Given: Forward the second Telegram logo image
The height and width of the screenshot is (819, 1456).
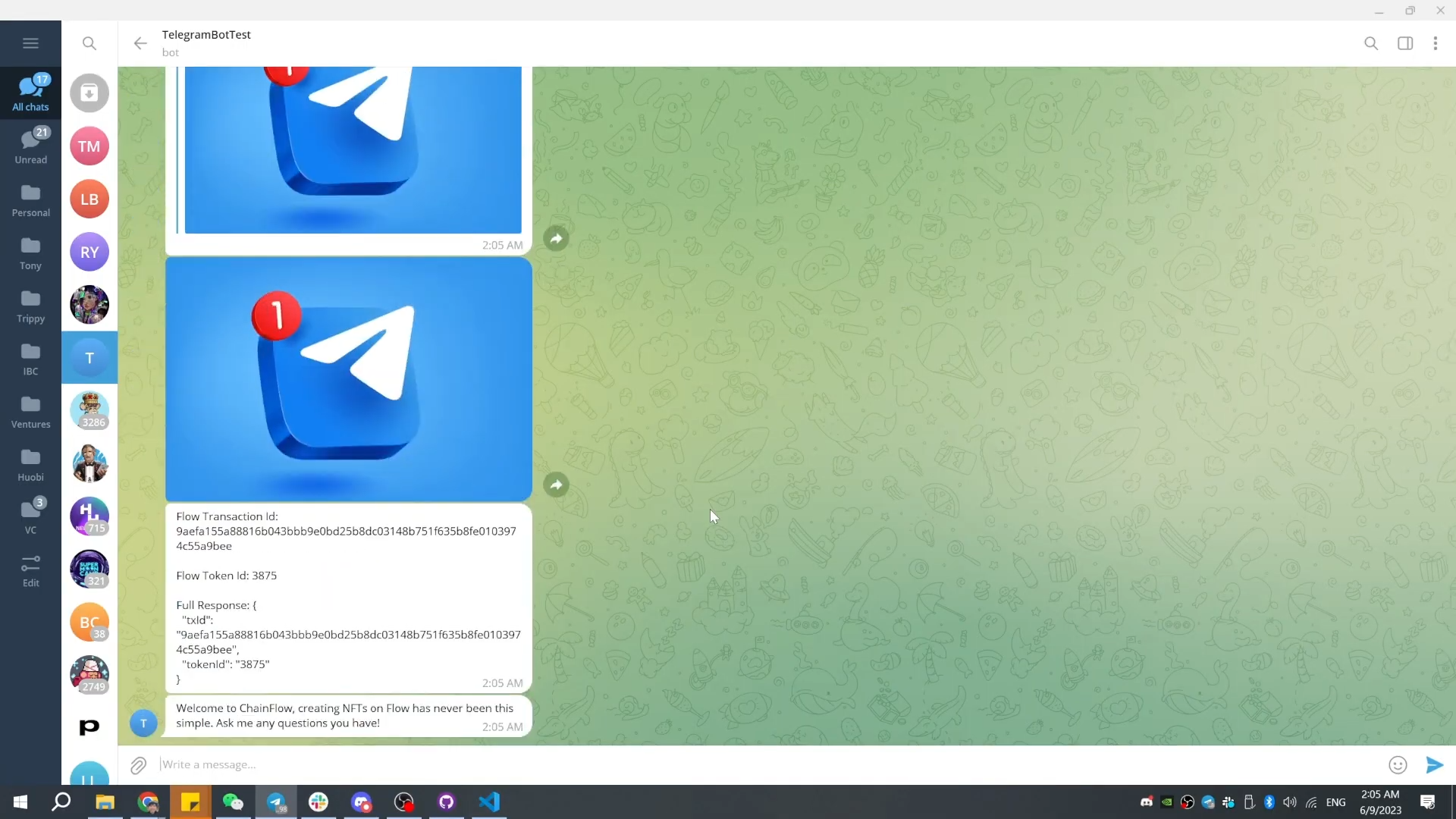Looking at the screenshot, I should (x=556, y=485).
